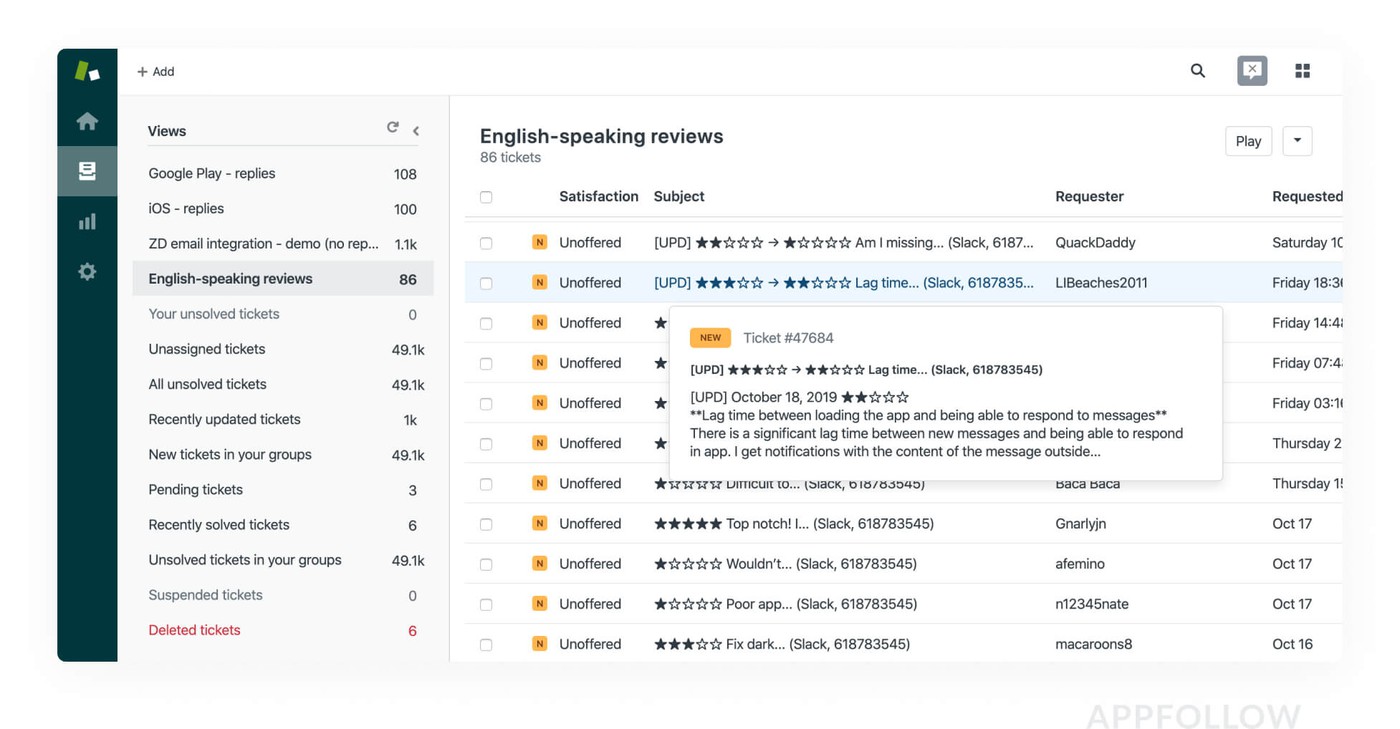Open Recently updated tickets view
1400x729 pixels.
click(283, 419)
